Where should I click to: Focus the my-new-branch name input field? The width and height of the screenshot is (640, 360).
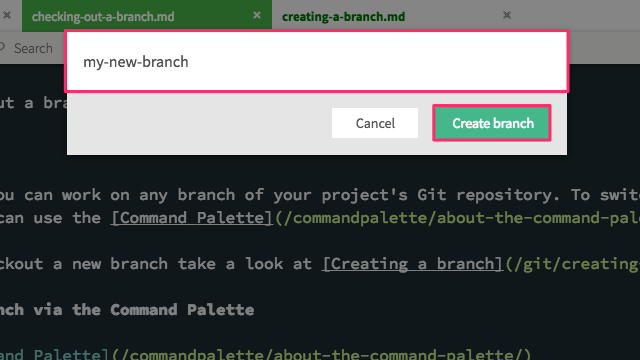pos(317,62)
